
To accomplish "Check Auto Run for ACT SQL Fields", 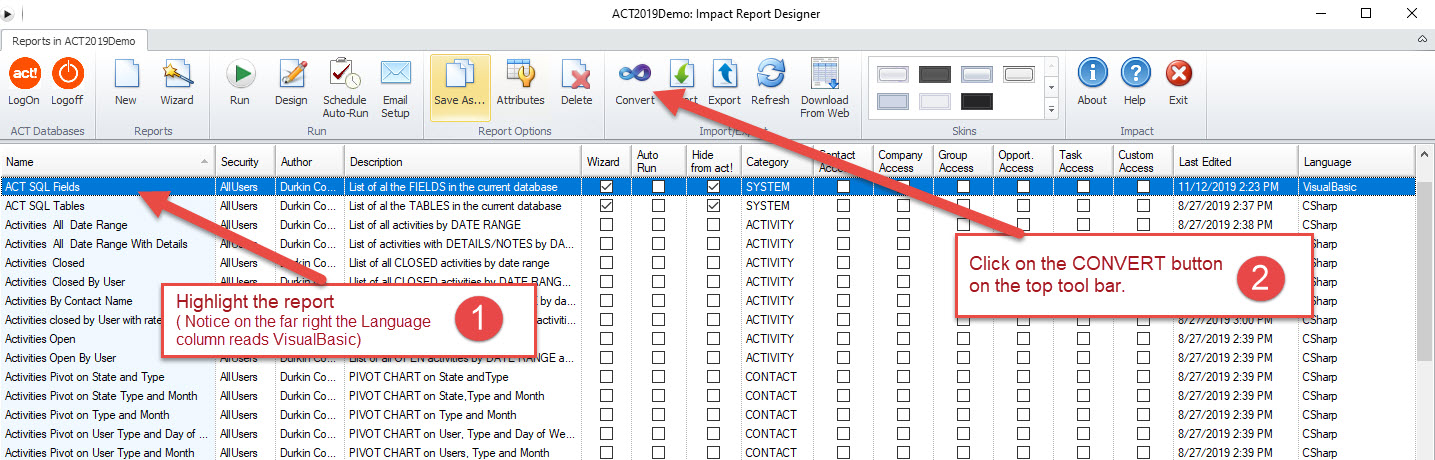I will tap(657, 187).
